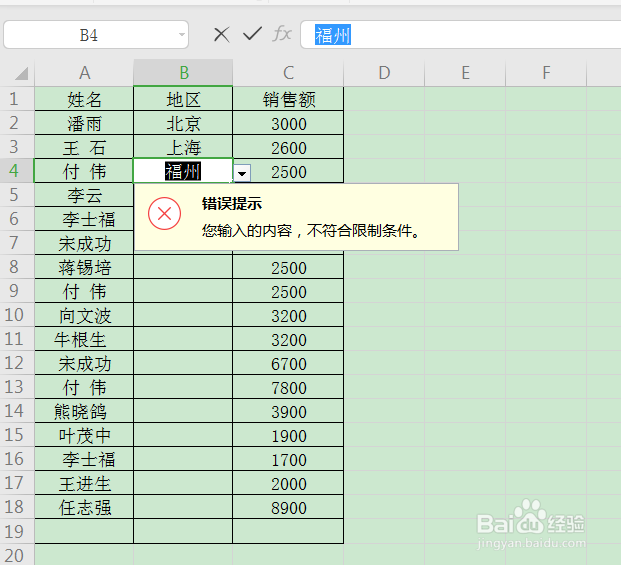This screenshot has height=565, width=621.
Task: Expand the Name Box dropdown arrow
Action: (182, 34)
